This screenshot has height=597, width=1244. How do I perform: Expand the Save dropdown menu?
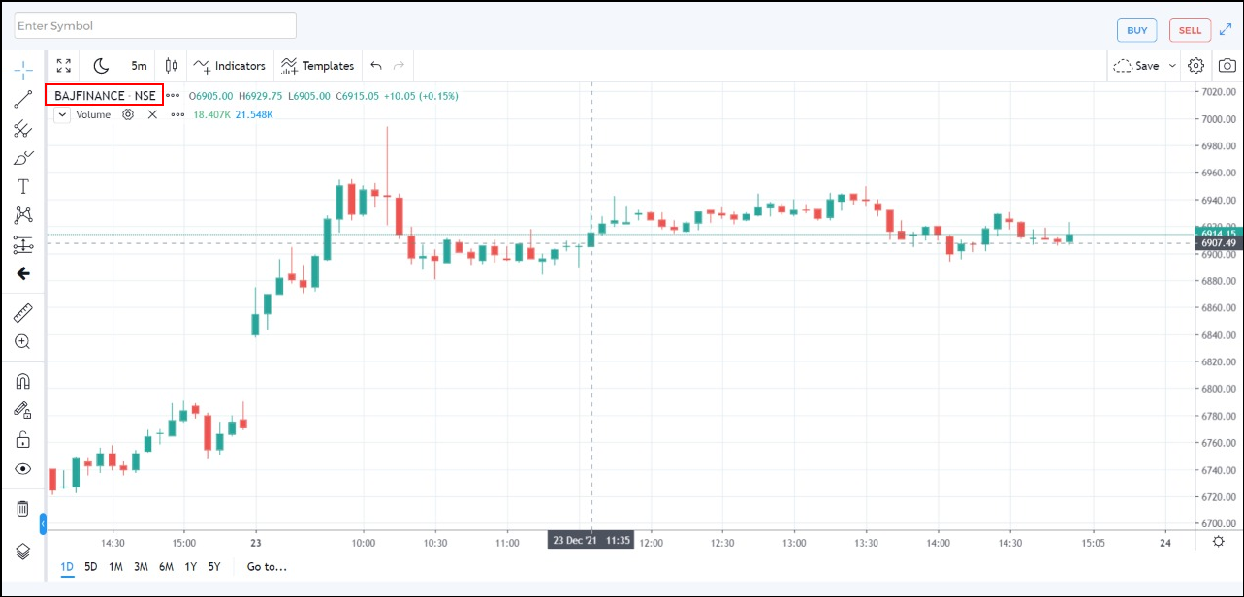tap(1173, 66)
